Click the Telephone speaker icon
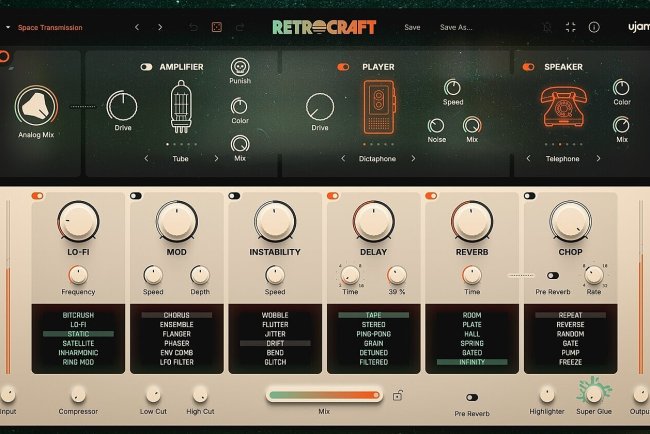 563,107
